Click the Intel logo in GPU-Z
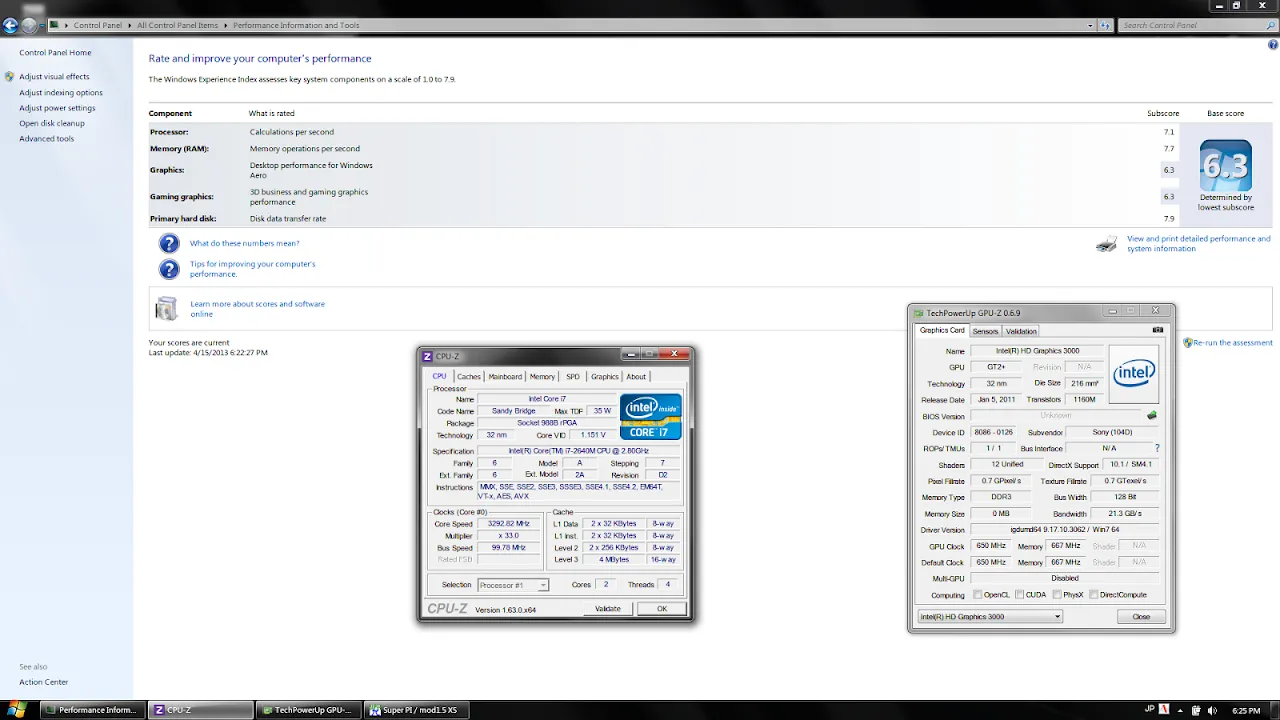This screenshot has height=720, width=1280. click(1134, 373)
